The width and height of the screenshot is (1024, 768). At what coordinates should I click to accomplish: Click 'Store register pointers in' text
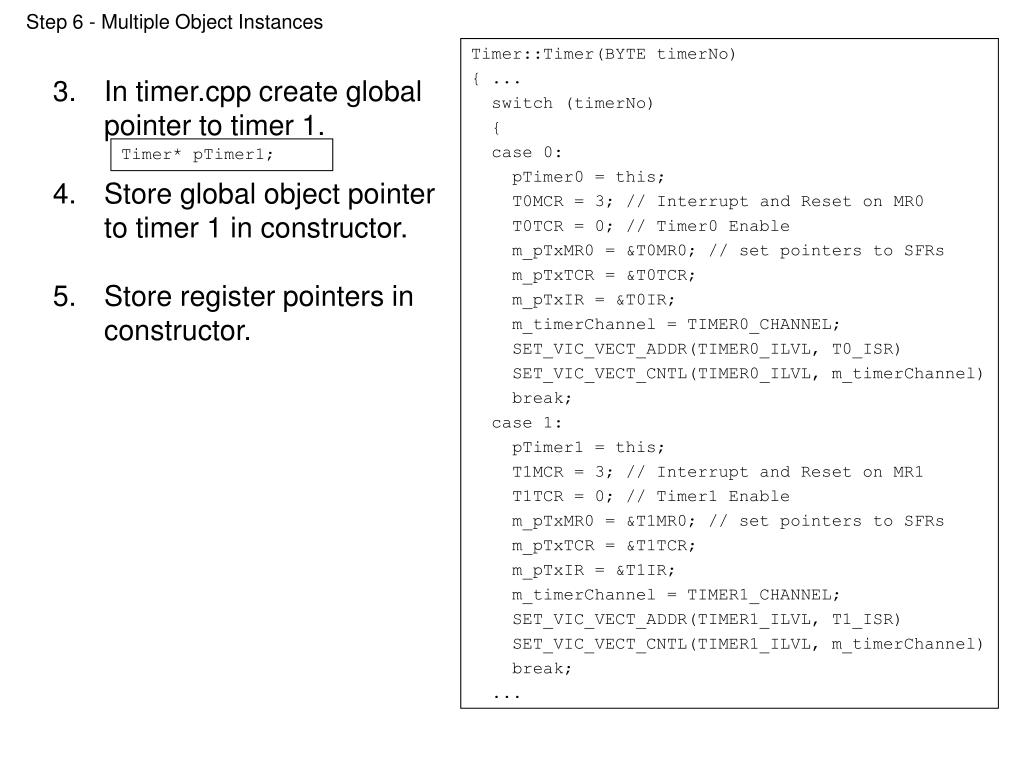tap(259, 297)
